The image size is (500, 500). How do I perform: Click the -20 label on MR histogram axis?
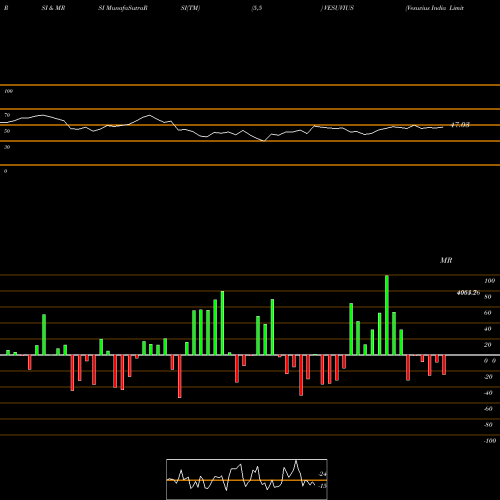pyautogui.click(x=488, y=377)
